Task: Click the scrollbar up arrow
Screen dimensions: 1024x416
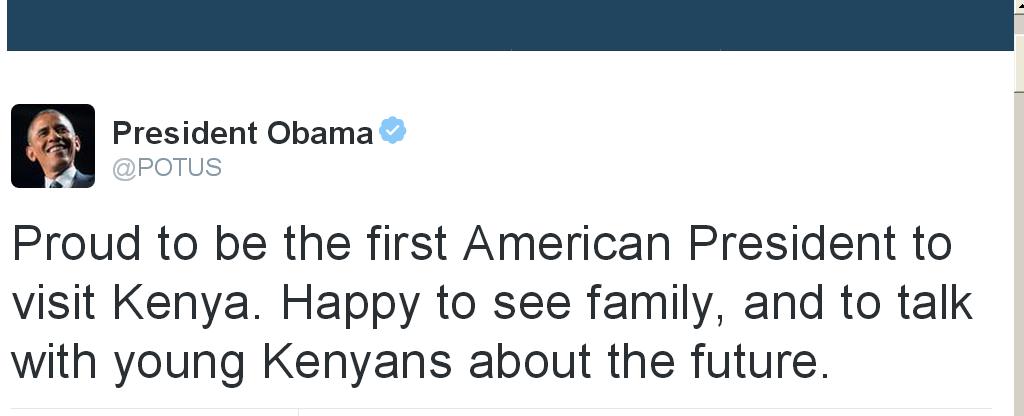Action: point(1018,8)
